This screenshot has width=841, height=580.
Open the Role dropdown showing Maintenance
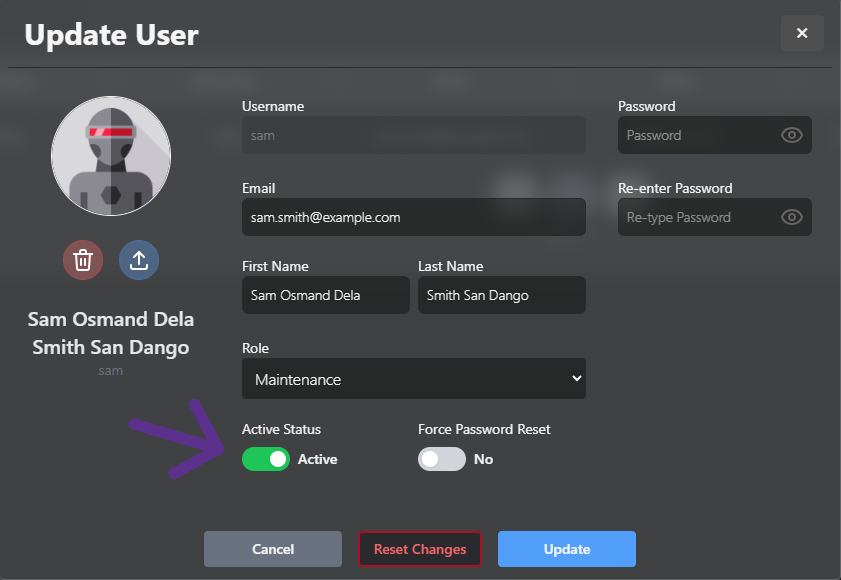pos(413,379)
